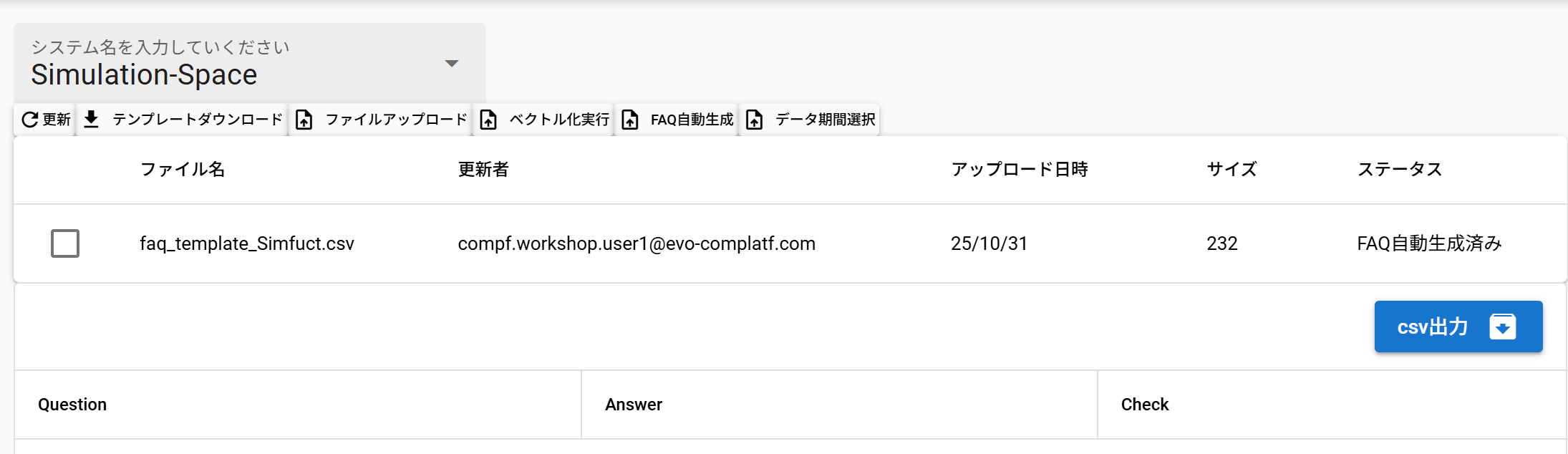Click the FAQ自動生成 file icon

tap(630, 120)
